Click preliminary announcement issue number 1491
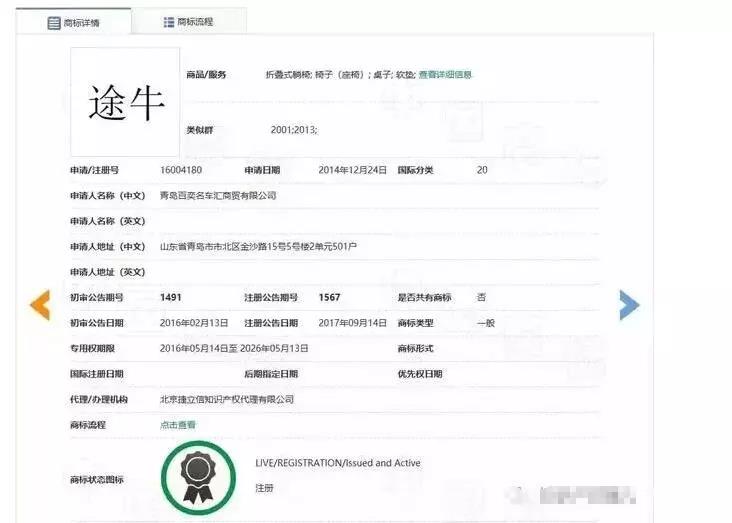This screenshot has height=523, width=732. [171, 298]
